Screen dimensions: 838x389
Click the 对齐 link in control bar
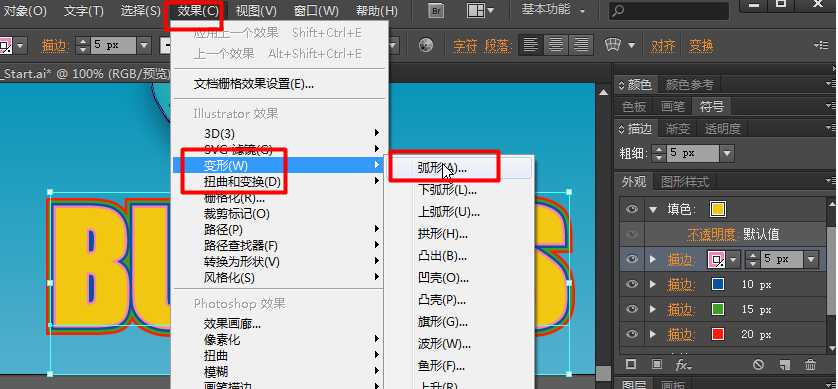(x=663, y=46)
